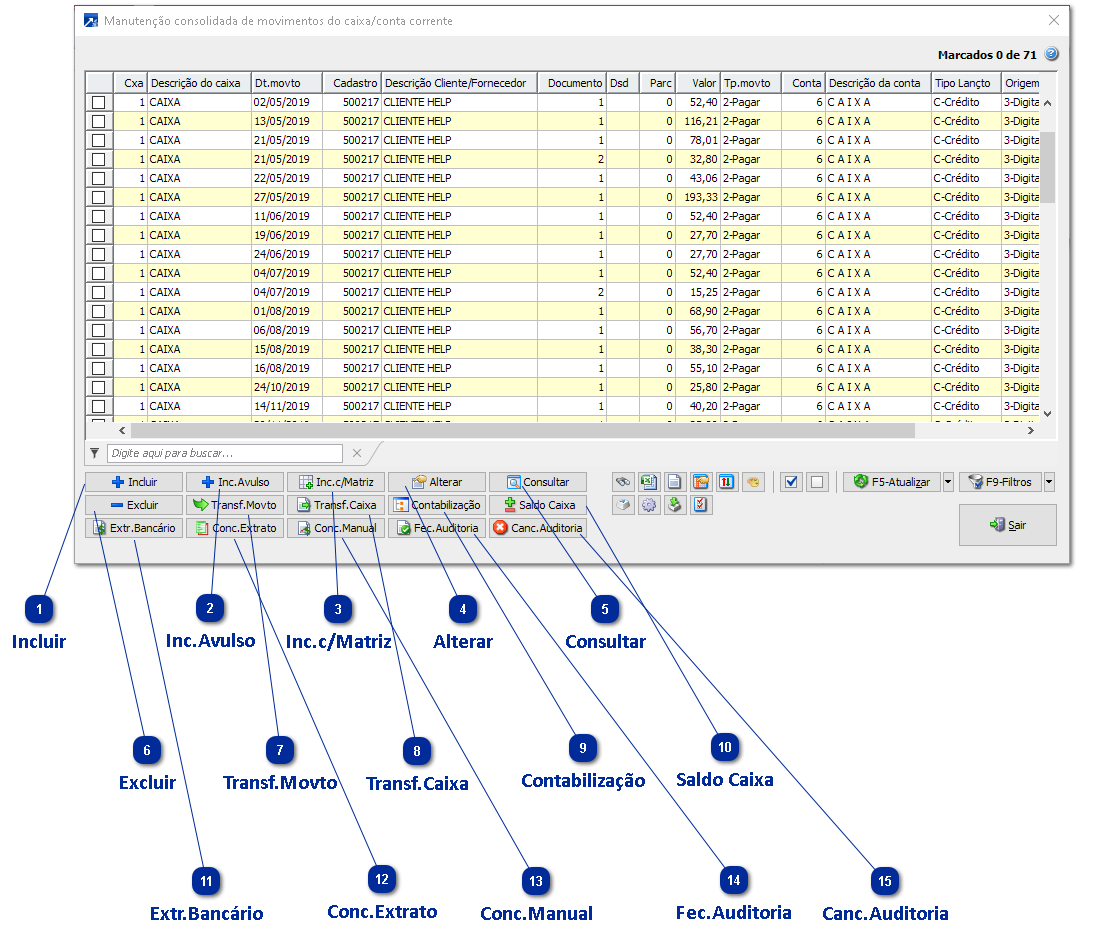
Task: Click the 'Digite aqui para buscar' search field
Action: coord(225,453)
